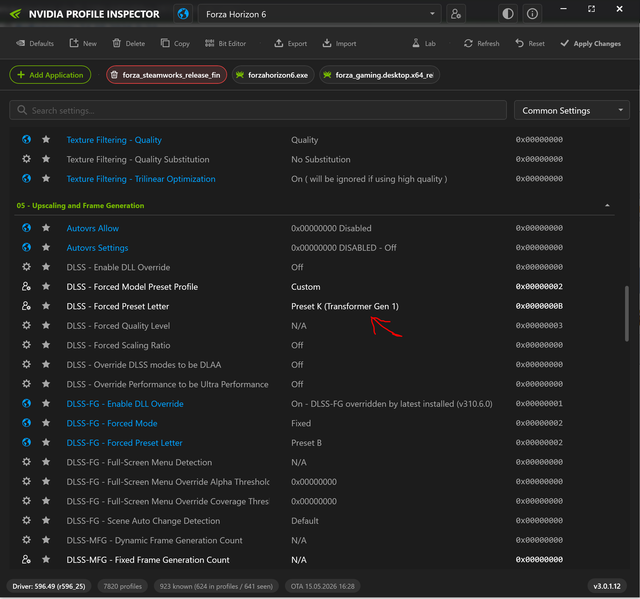
Task: Collapse Upscaling and Frame Generation section
Action: click(x=607, y=206)
